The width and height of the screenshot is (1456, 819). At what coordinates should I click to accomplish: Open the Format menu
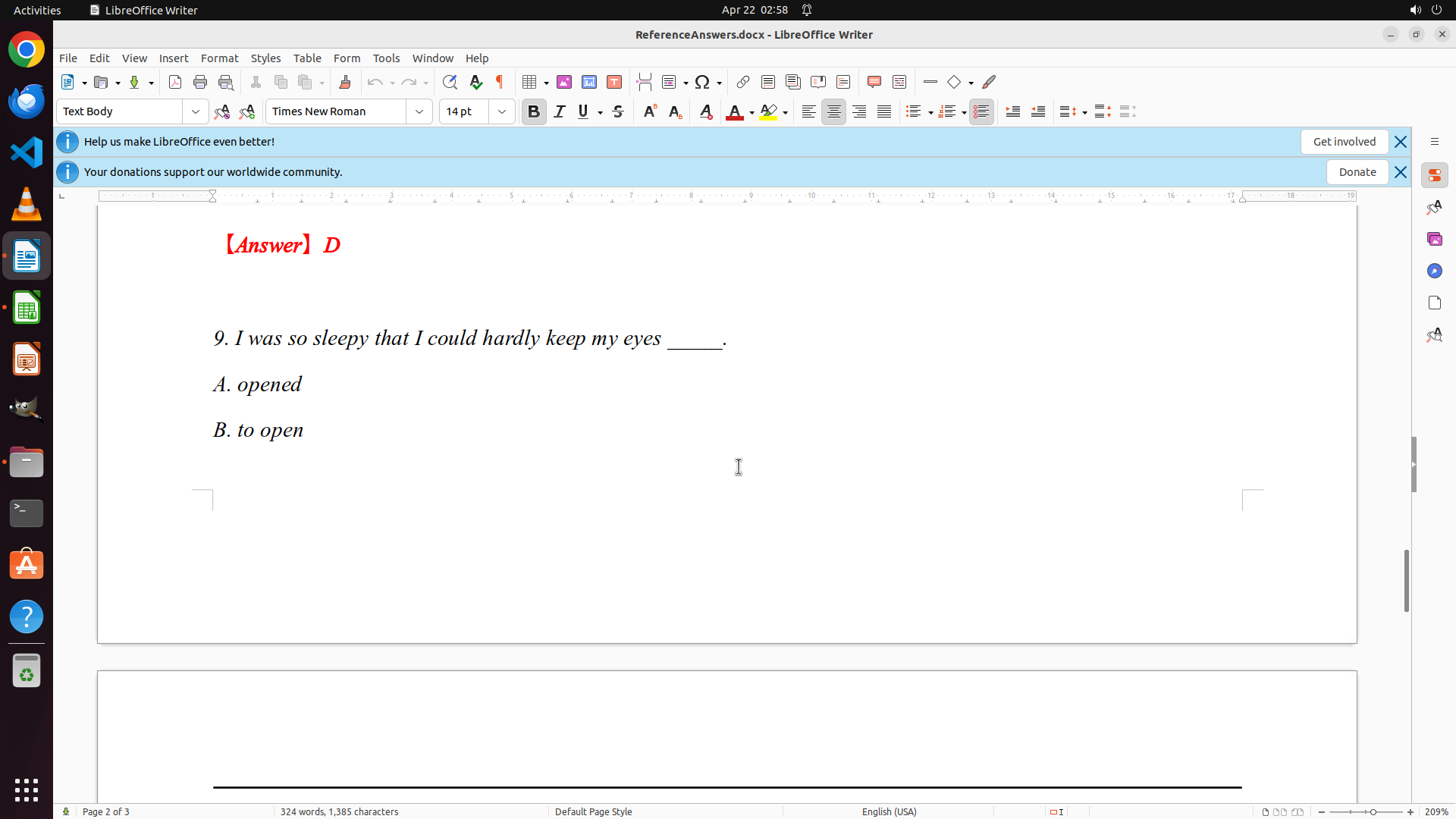[x=219, y=58]
